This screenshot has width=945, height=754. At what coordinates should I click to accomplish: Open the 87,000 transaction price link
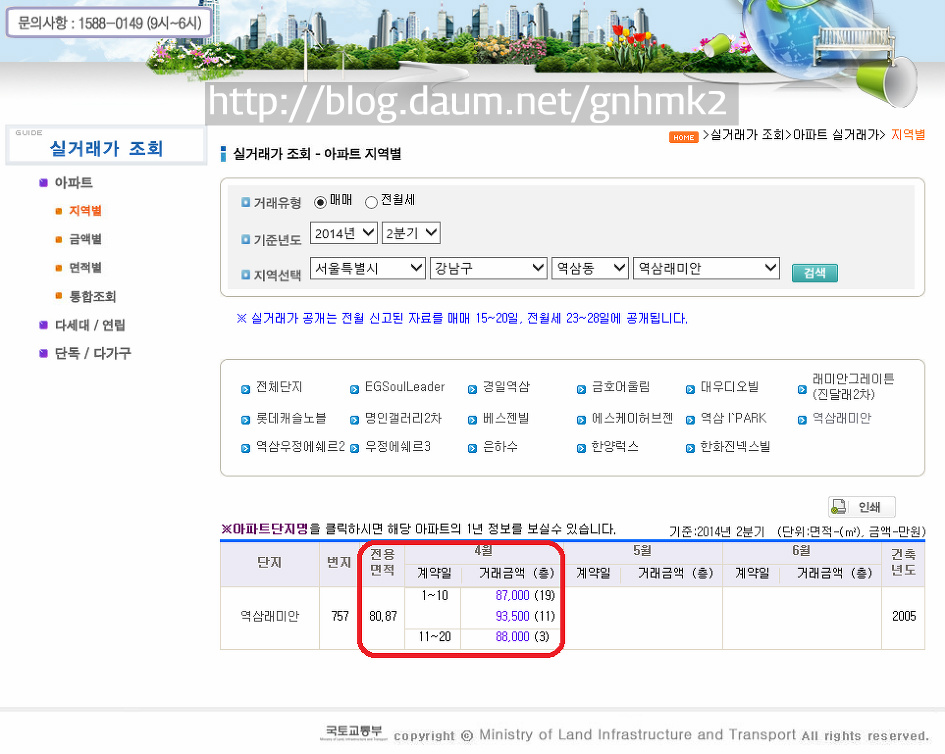pos(512,595)
